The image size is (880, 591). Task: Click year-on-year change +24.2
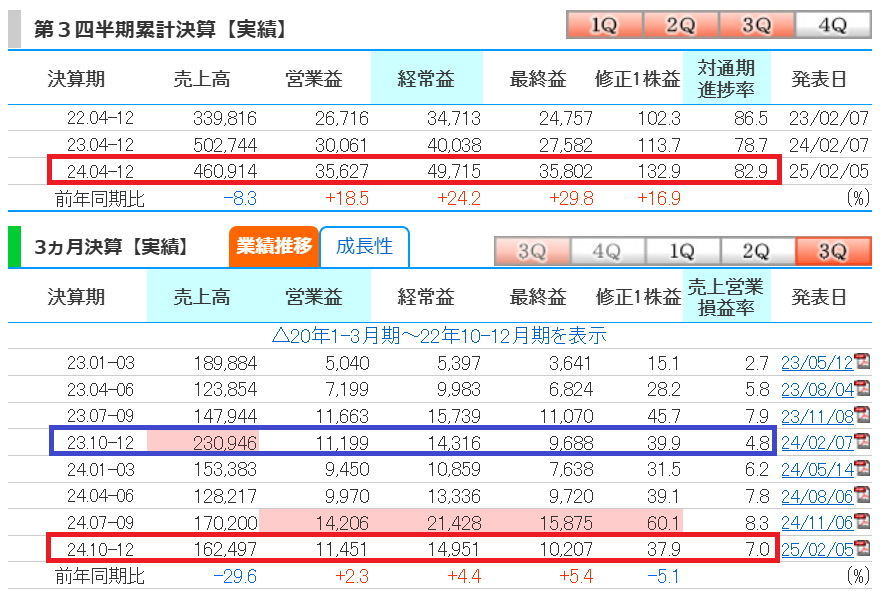click(459, 198)
